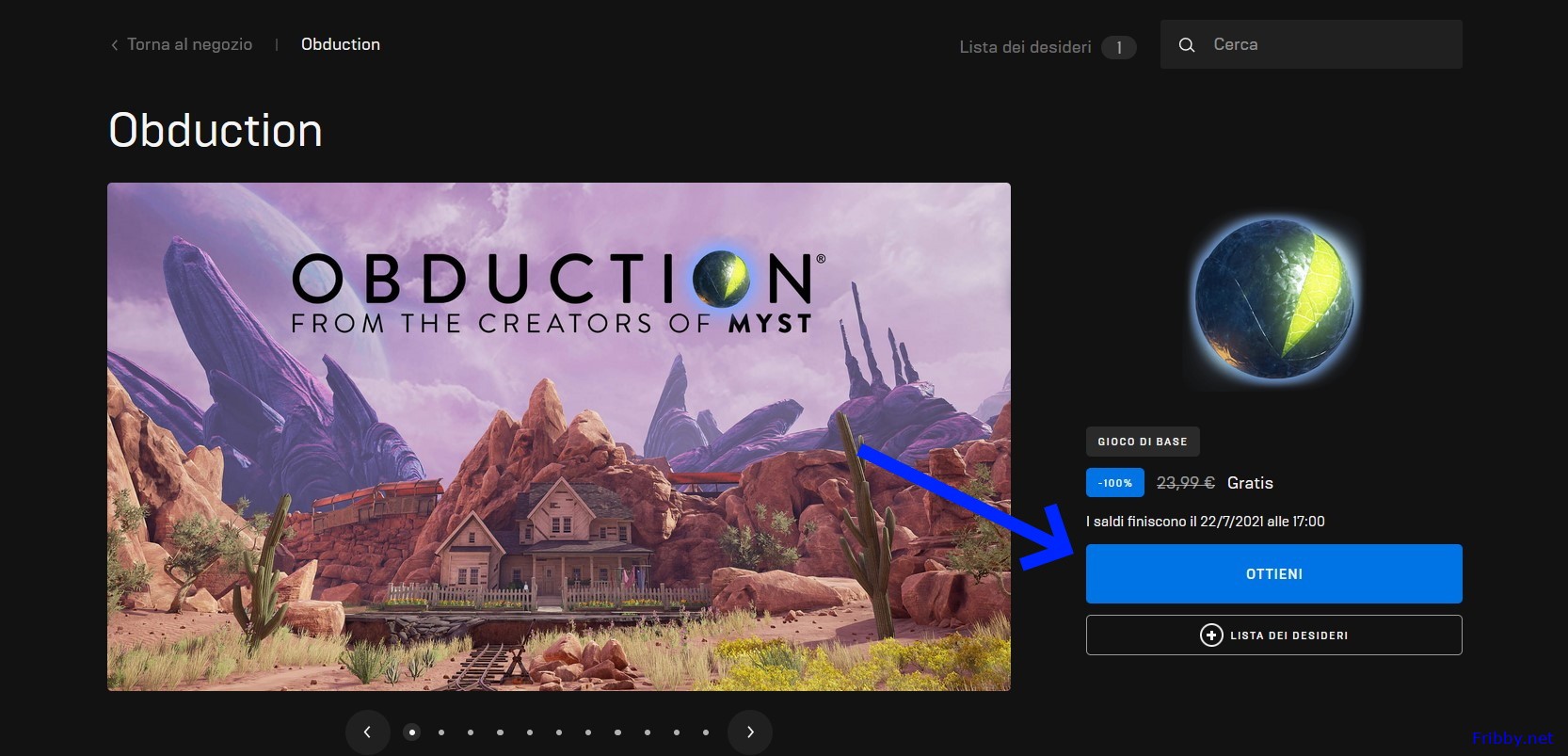The height and width of the screenshot is (756, 1568).
Task: Add game via LISTA DEI DESIDERI button
Action: (x=1274, y=635)
